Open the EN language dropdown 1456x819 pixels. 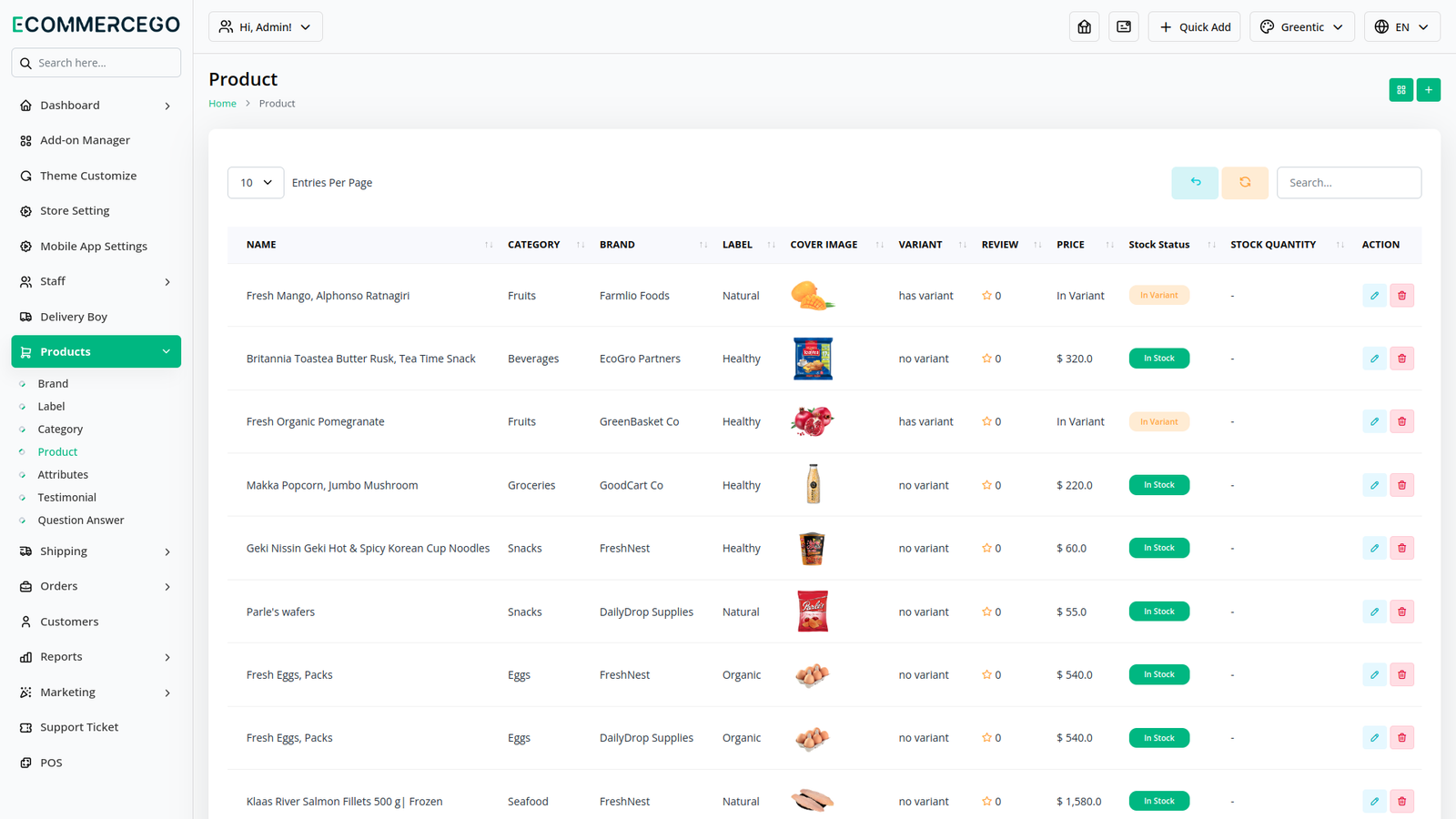[1401, 27]
